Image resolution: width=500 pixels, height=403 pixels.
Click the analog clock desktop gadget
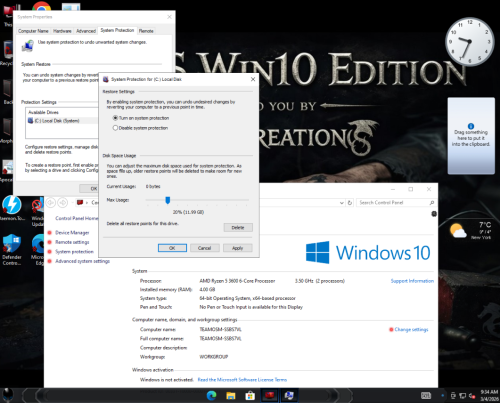click(x=470, y=42)
